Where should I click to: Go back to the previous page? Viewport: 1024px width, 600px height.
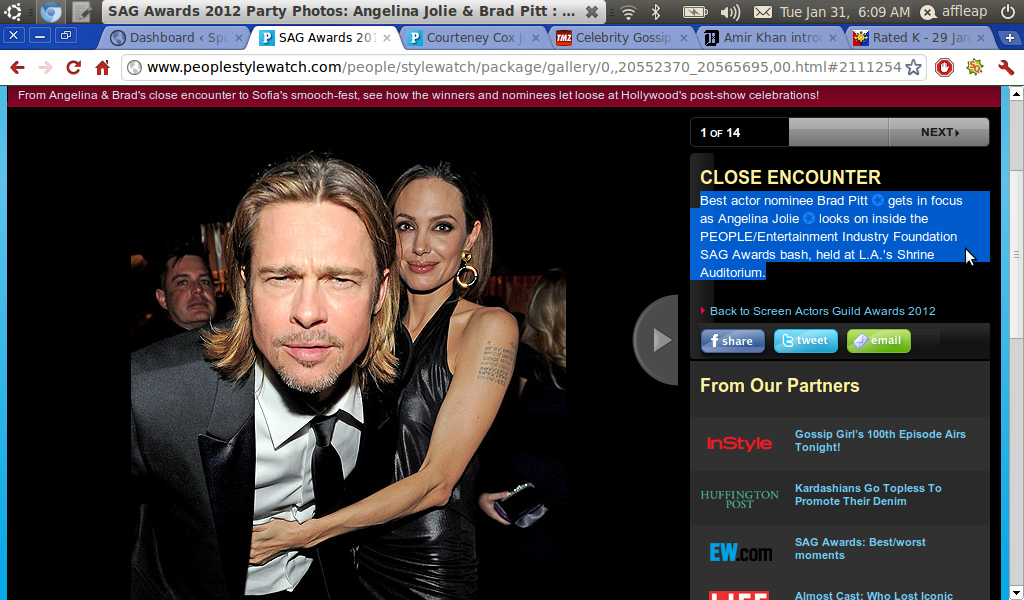tap(18, 67)
